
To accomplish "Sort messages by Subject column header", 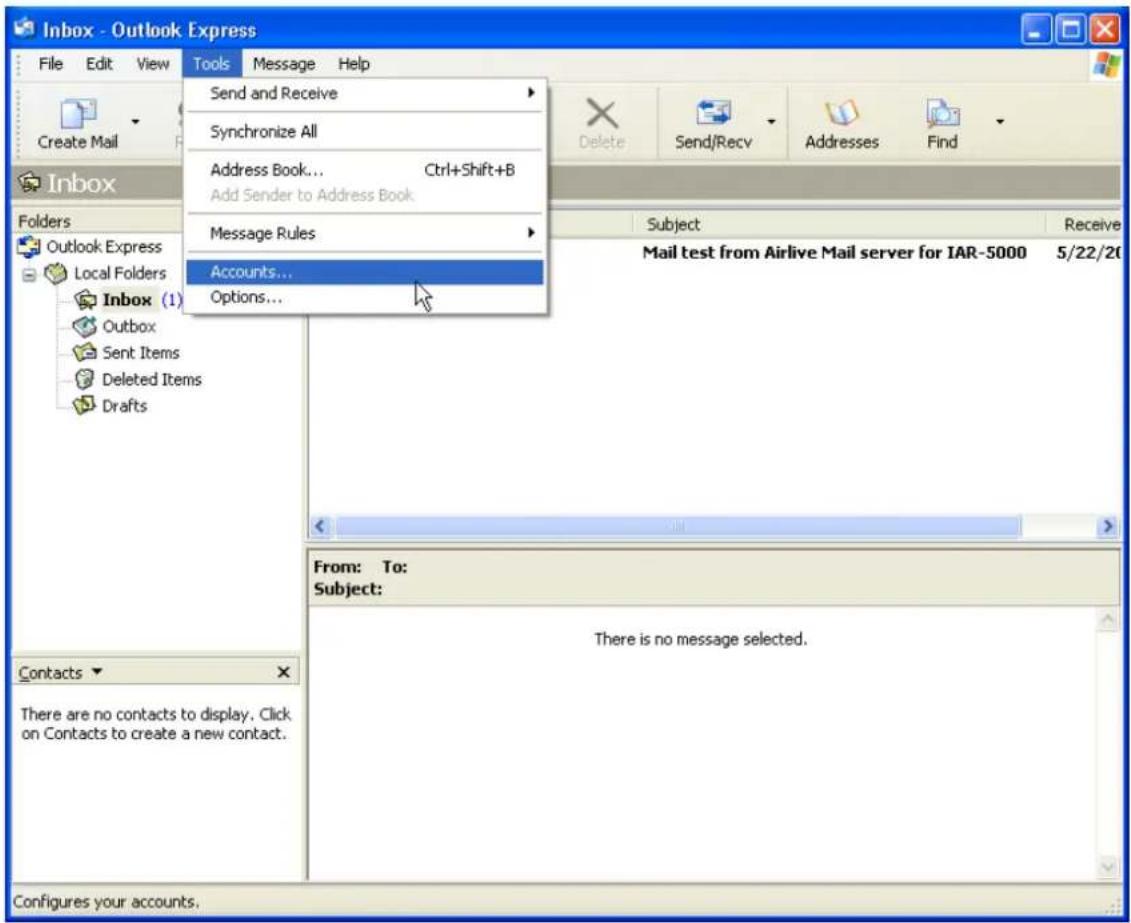I will click(840, 224).
